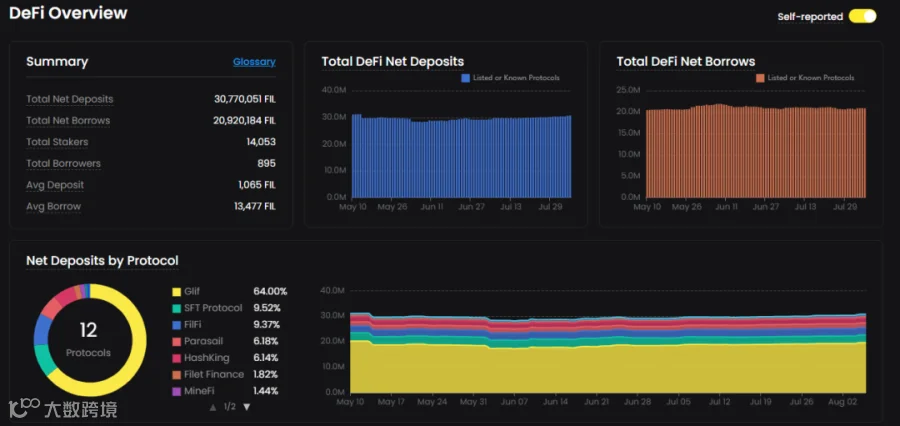The width and height of the screenshot is (900, 426).
Task: Toggle the Self-reported switch
Action: tap(863, 16)
